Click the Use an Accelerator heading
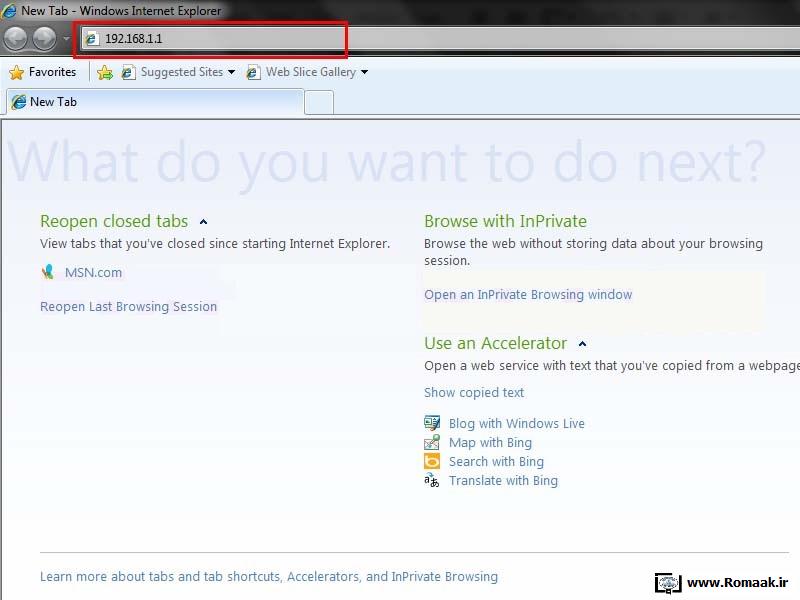Image resolution: width=800 pixels, height=600 pixels. pos(495,343)
